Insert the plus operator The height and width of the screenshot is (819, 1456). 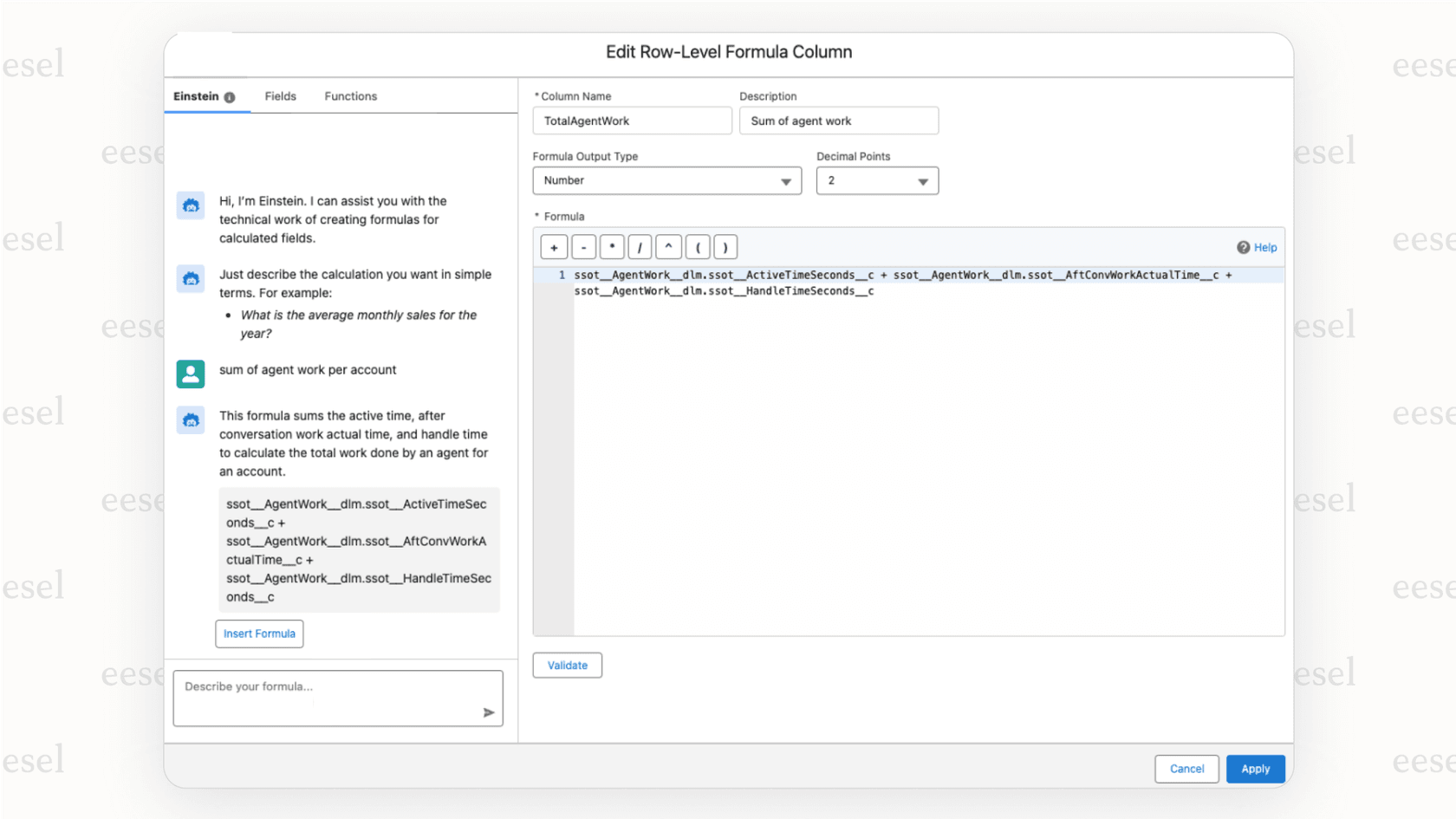click(554, 247)
